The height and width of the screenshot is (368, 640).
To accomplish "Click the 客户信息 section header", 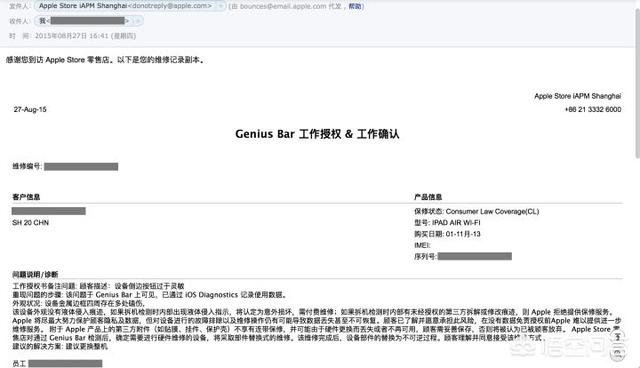I will (26, 197).
